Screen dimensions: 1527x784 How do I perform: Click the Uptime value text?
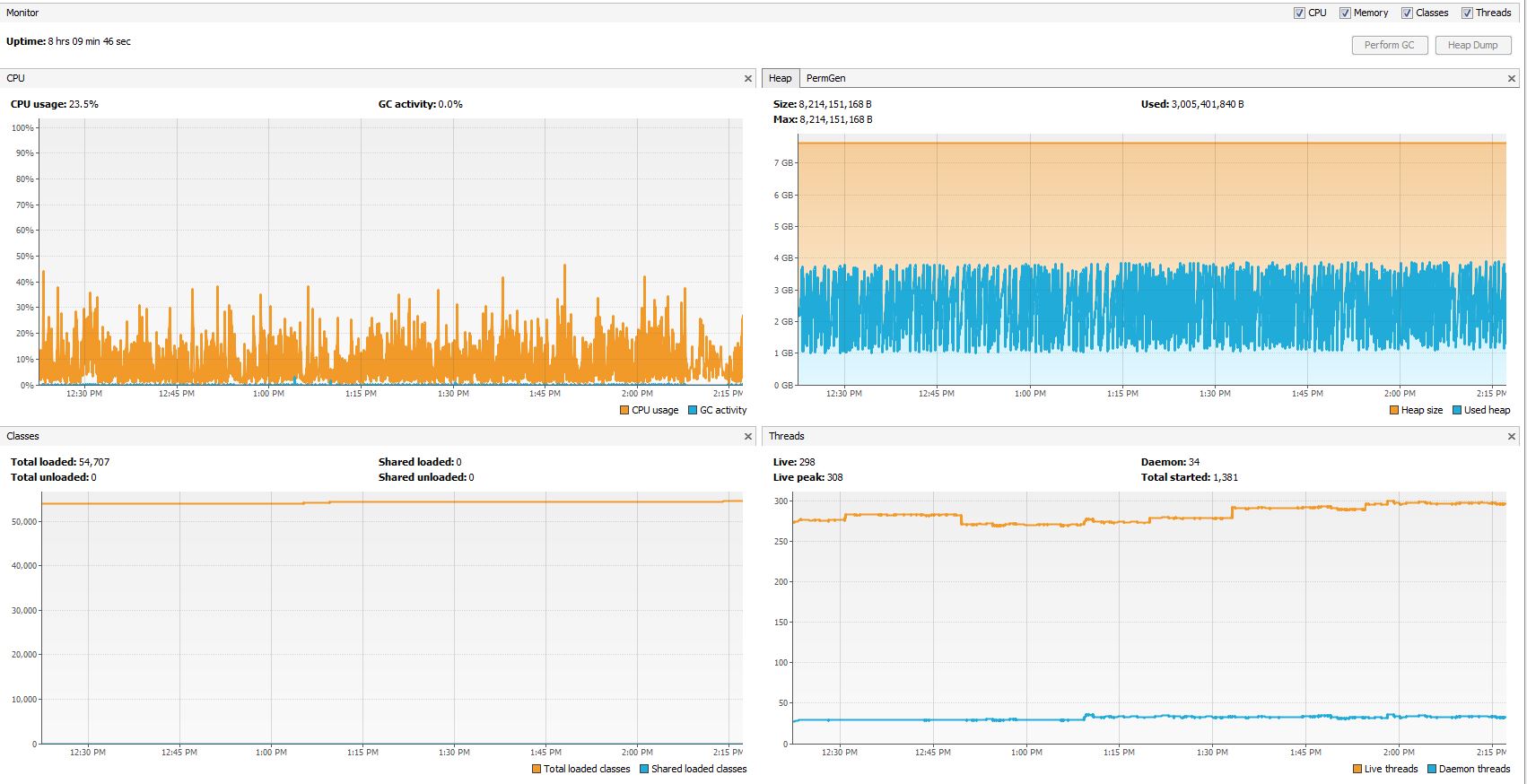89,41
